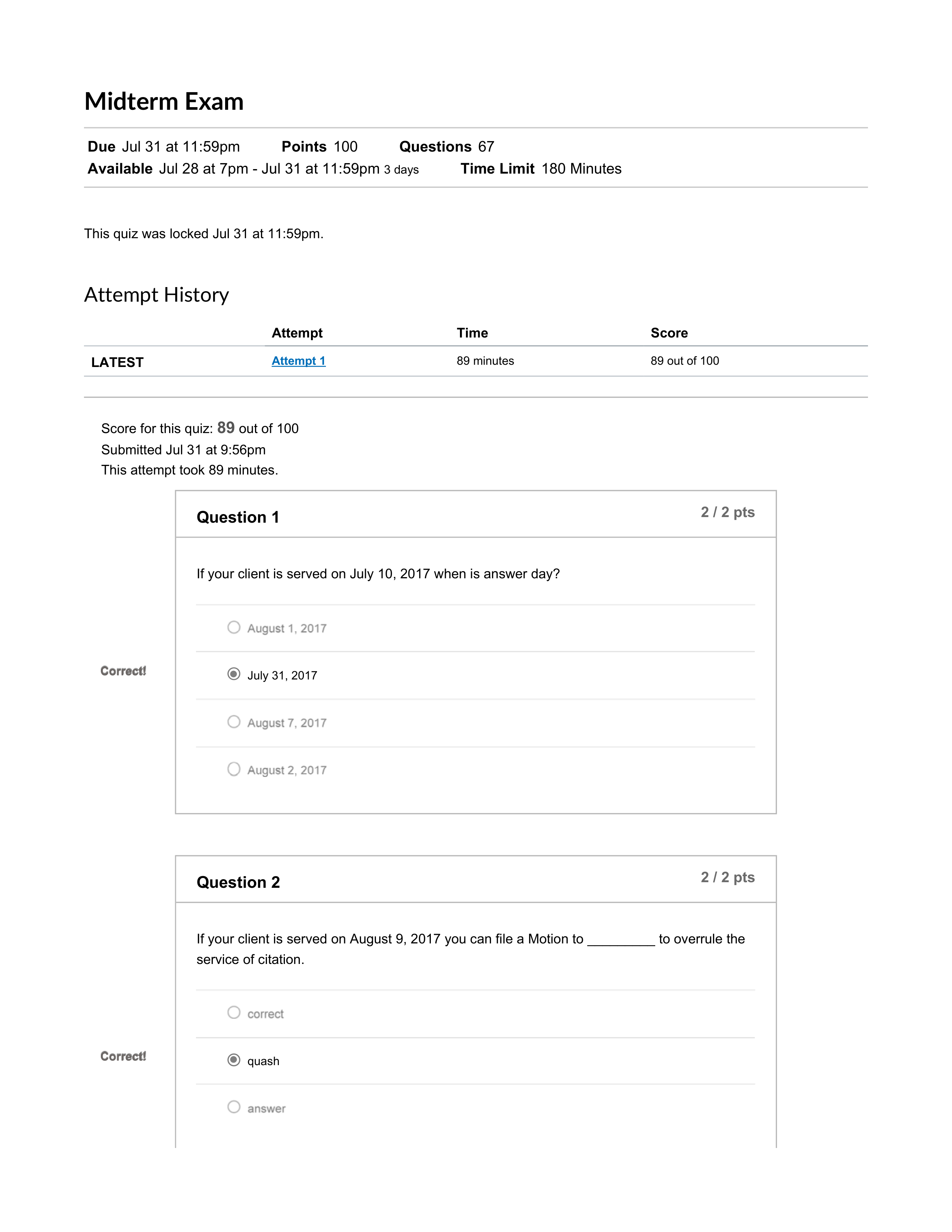Click the Attempt History heading

tap(156, 295)
